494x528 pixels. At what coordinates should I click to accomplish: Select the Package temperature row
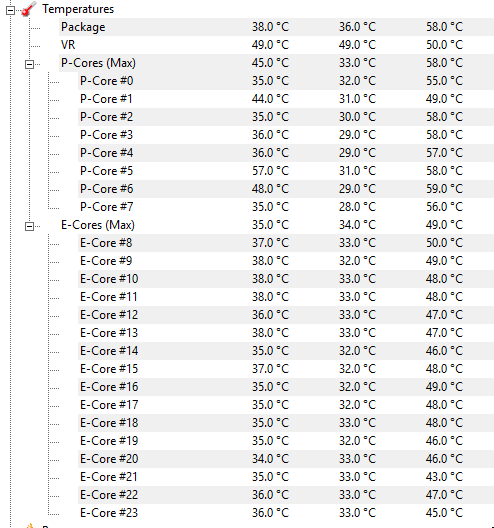pos(276,27)
